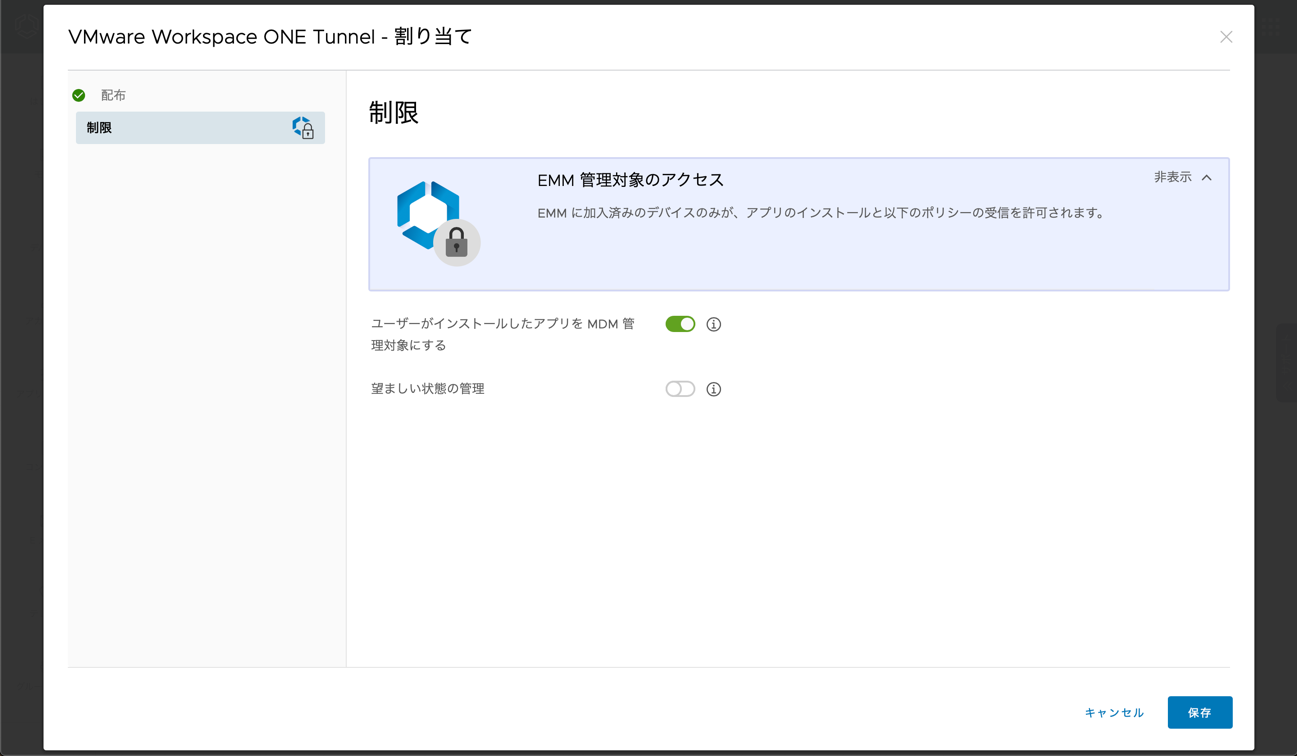The height and width of the screenshot is (756, 1297).
Task: Click the EMM に加入済みのデバイス description text
Action: (x=821, y=213)
